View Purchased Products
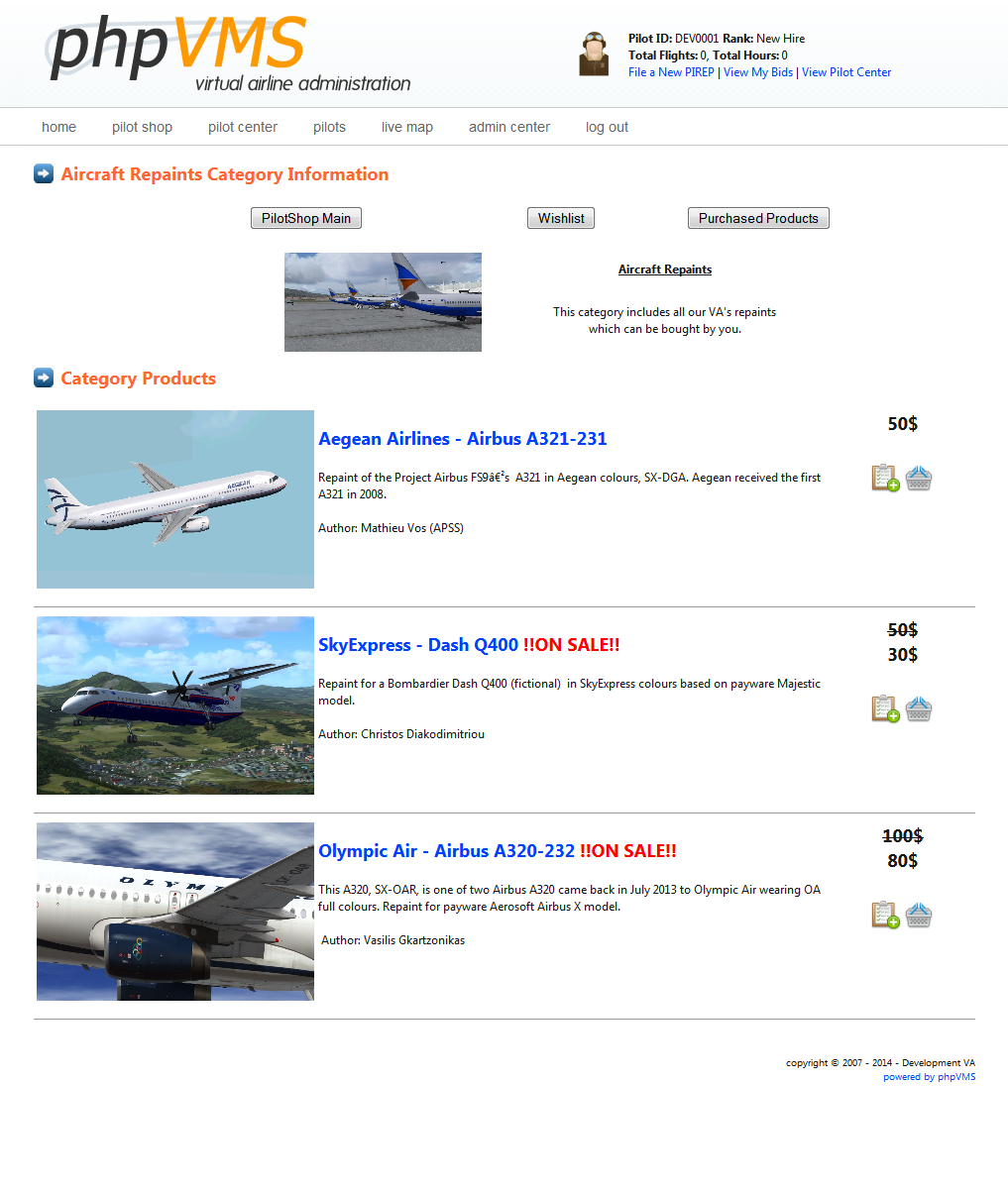The height and width of the screenshot is (1192, 1008). (758, 218)
